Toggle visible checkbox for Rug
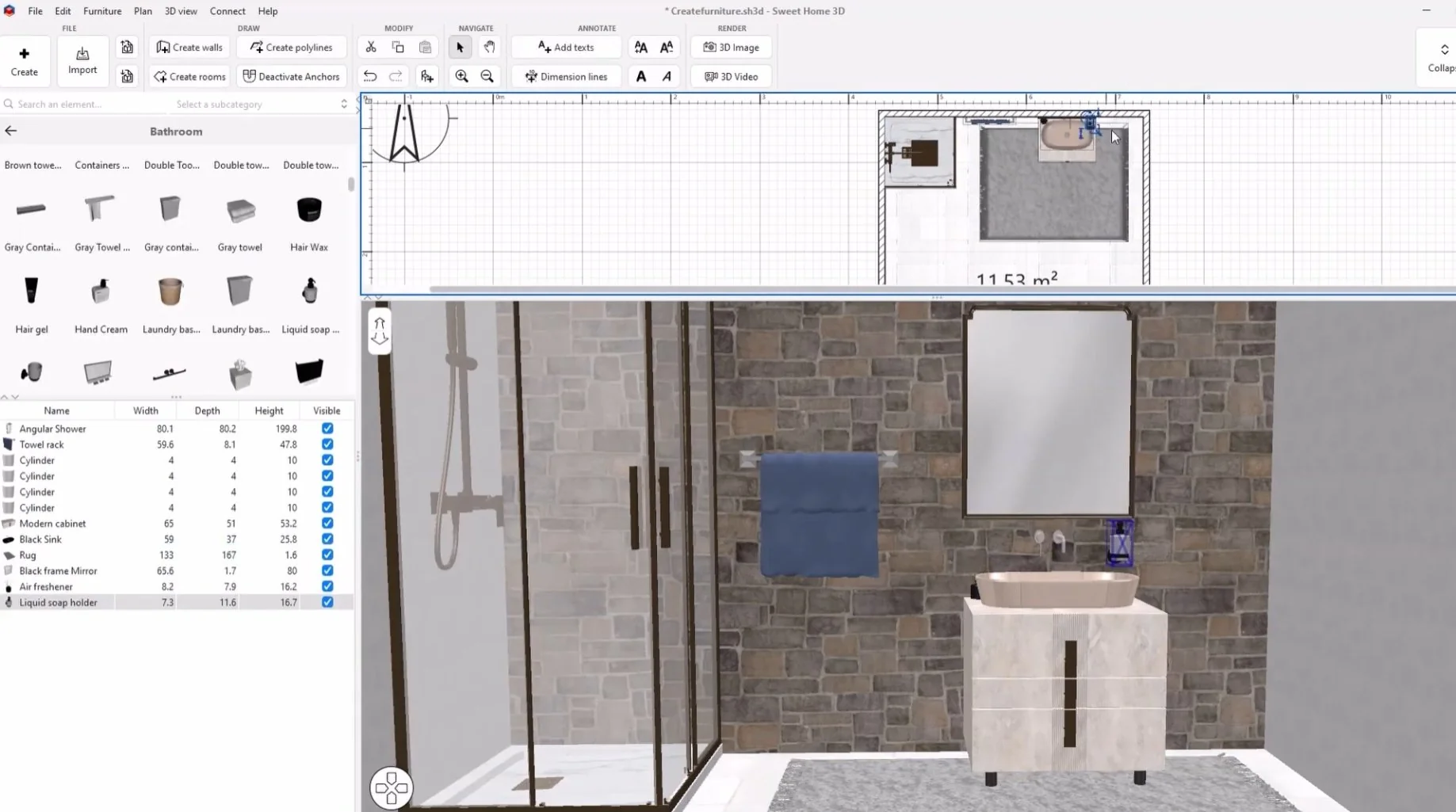1456x812 pixels. [327, 555]
